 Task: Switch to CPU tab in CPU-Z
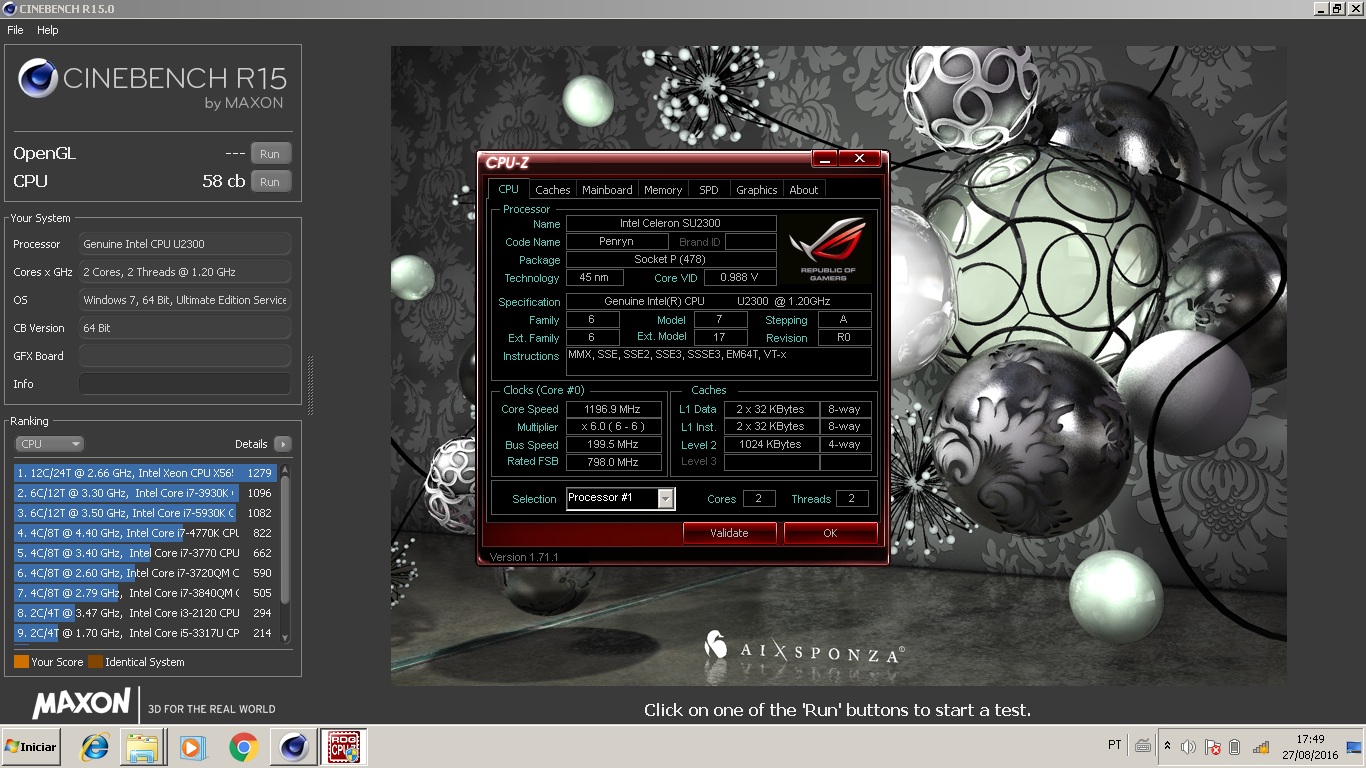[509, 189]
